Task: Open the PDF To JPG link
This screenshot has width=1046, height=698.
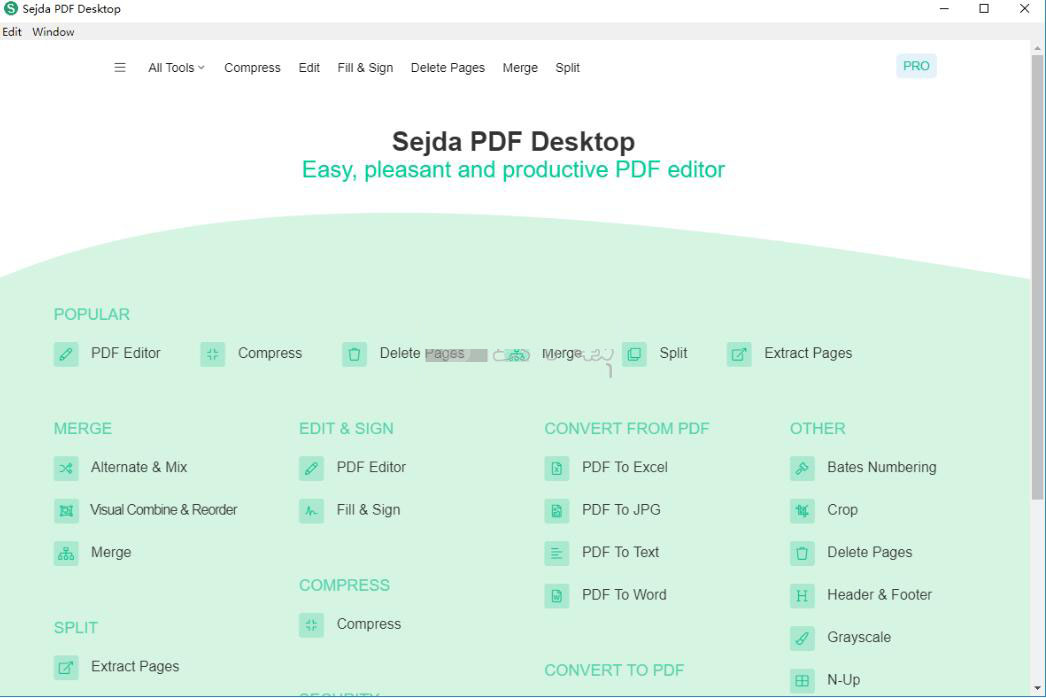Action: coord(621,510)
